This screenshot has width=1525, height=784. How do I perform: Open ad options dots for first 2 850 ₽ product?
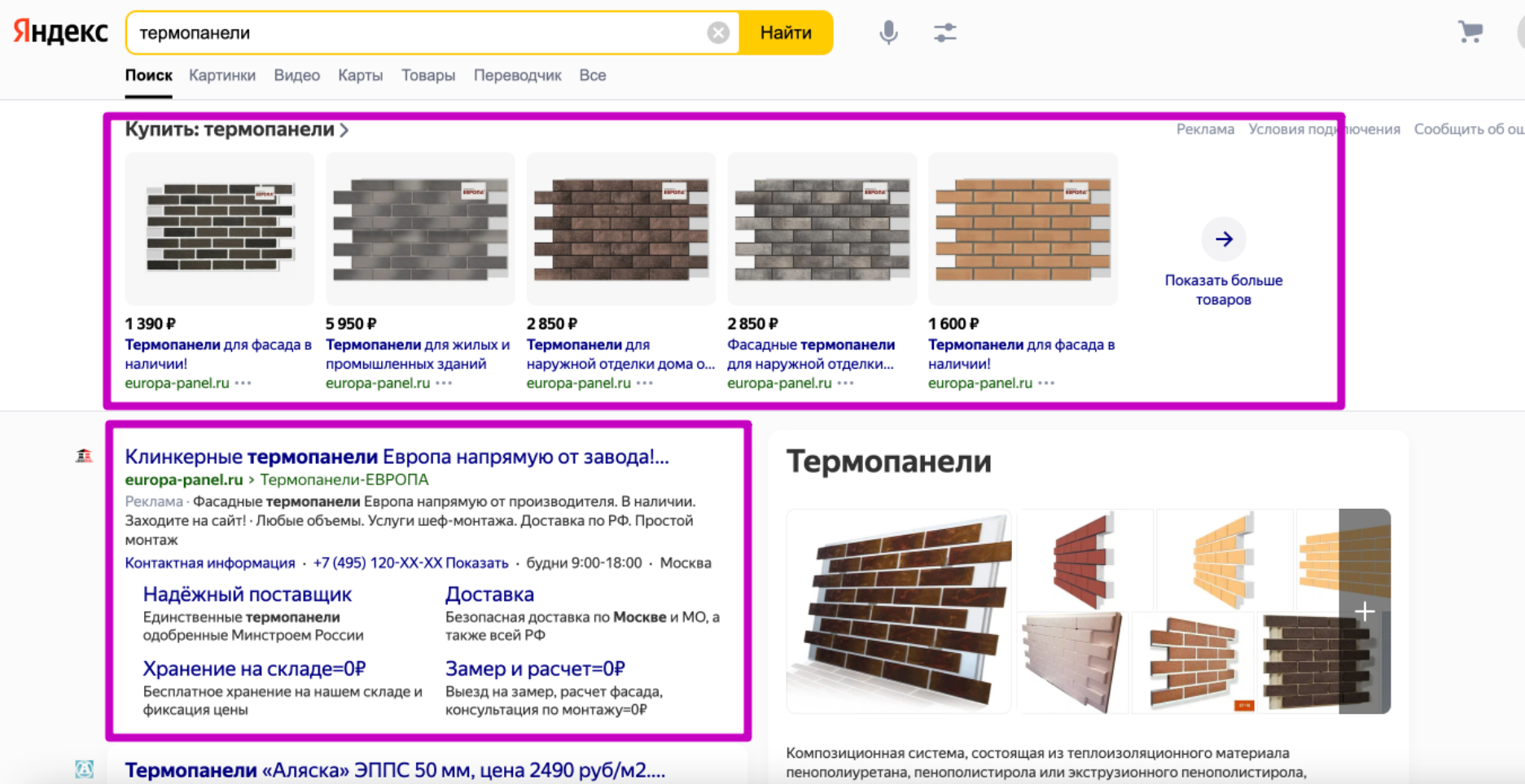click(x=645, y=383)
